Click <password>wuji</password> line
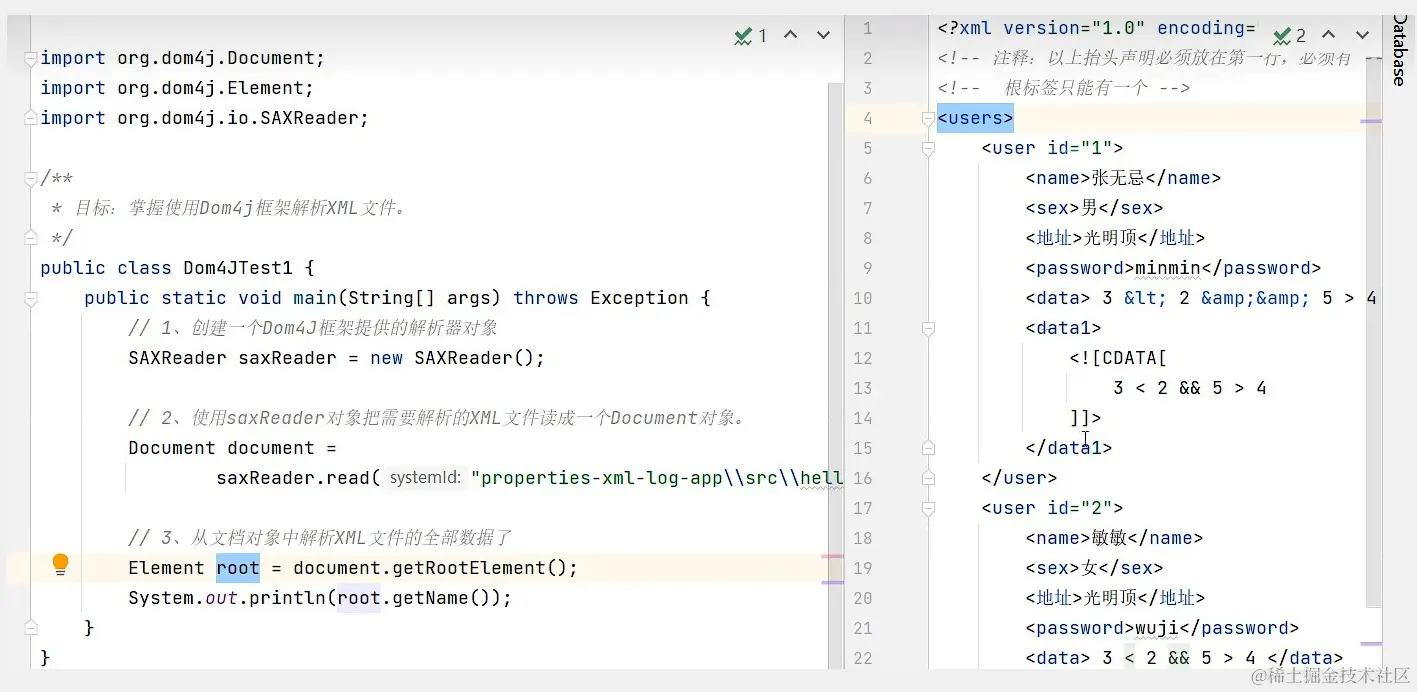 (x=1162, y=628)
